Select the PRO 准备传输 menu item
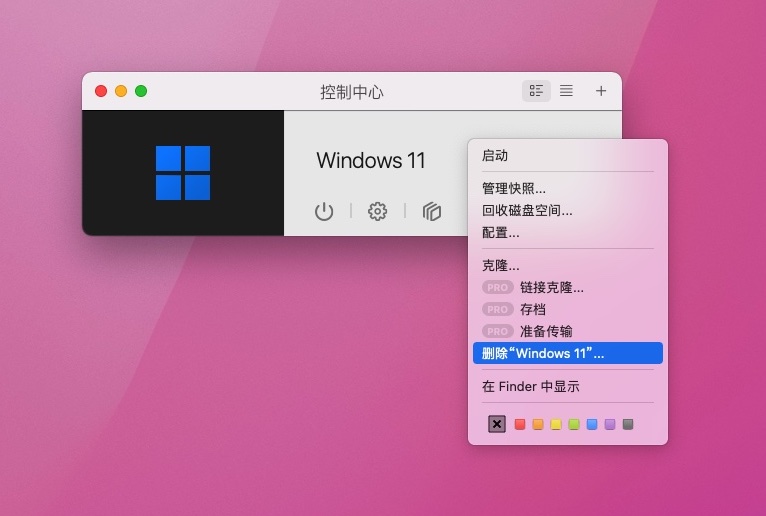Image resolution: width=766 pixels, height=516 pixels. point(546,331)
